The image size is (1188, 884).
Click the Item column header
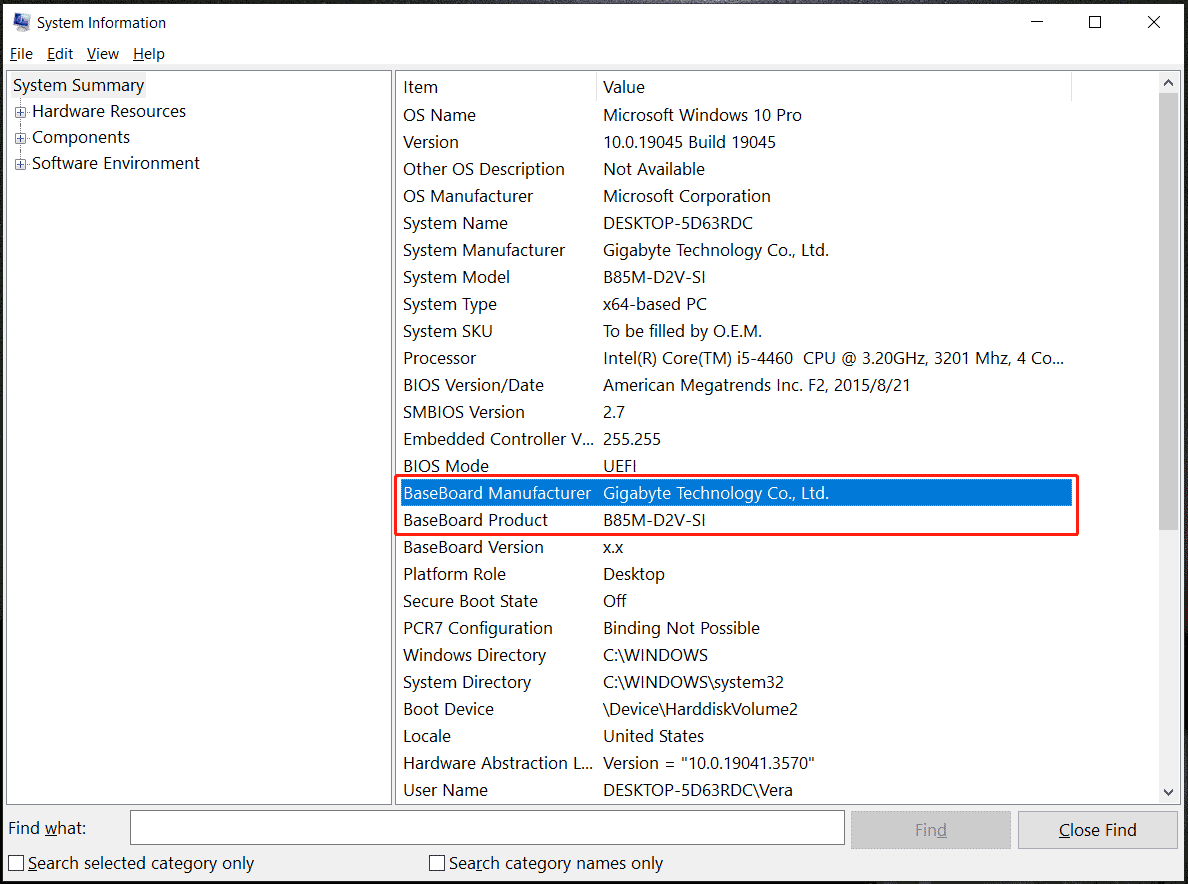click(498, 87)
